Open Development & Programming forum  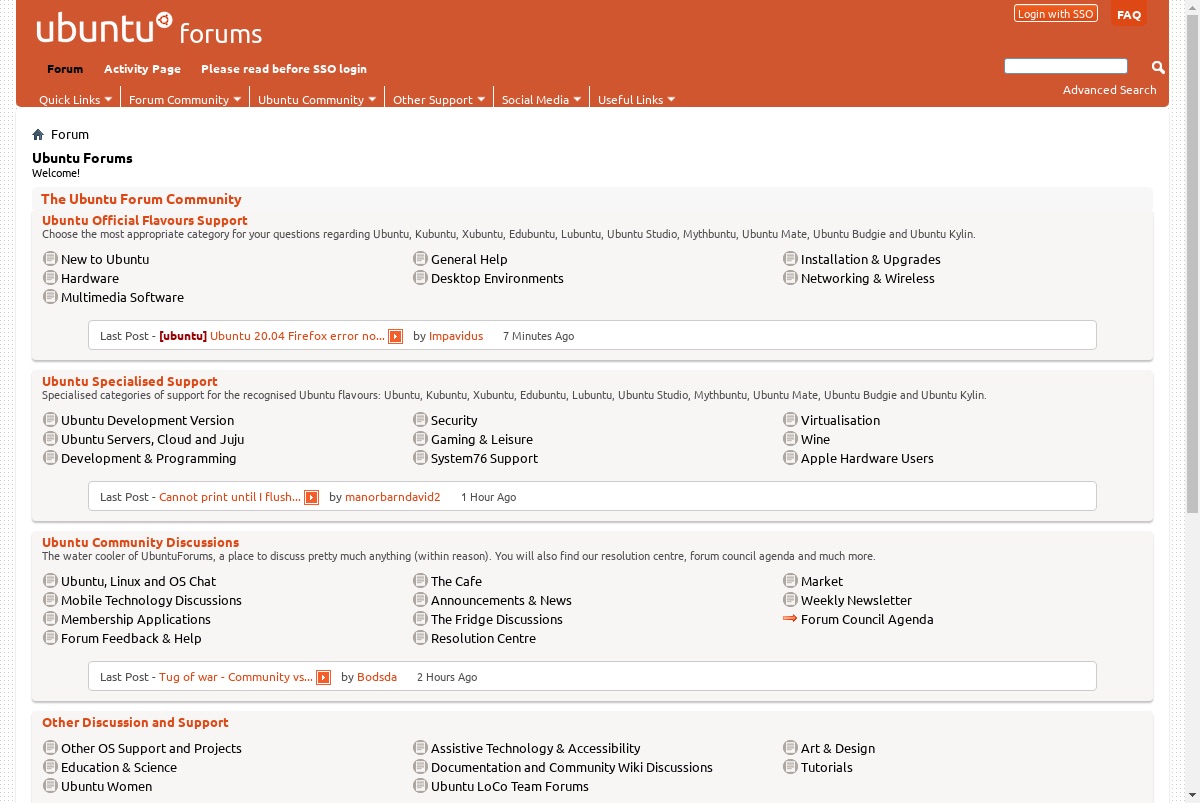pos(149,458)
